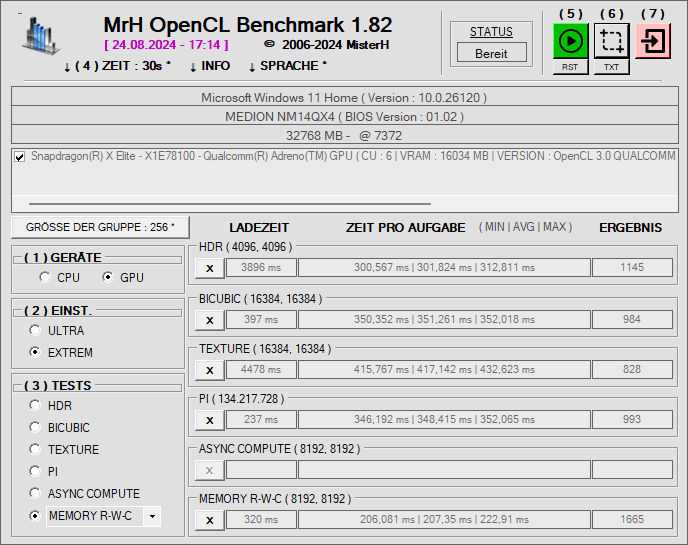This screenshot has width=688, height=545.
Task: Select the TEXTURE test radio button
Action: click(35, 449)
